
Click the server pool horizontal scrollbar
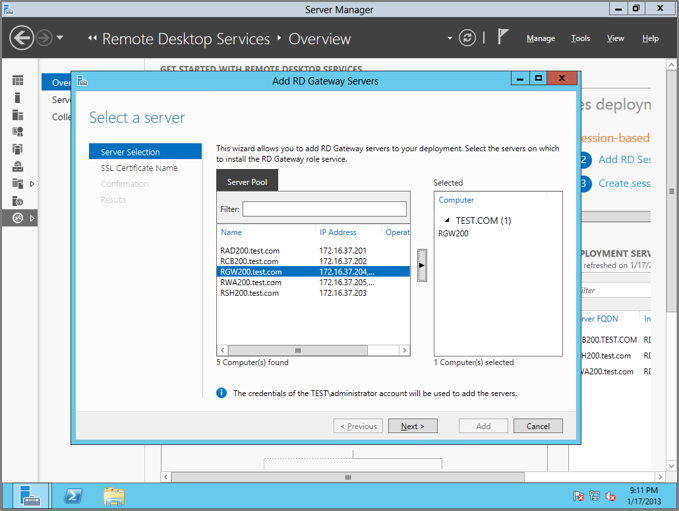(312, 350)
